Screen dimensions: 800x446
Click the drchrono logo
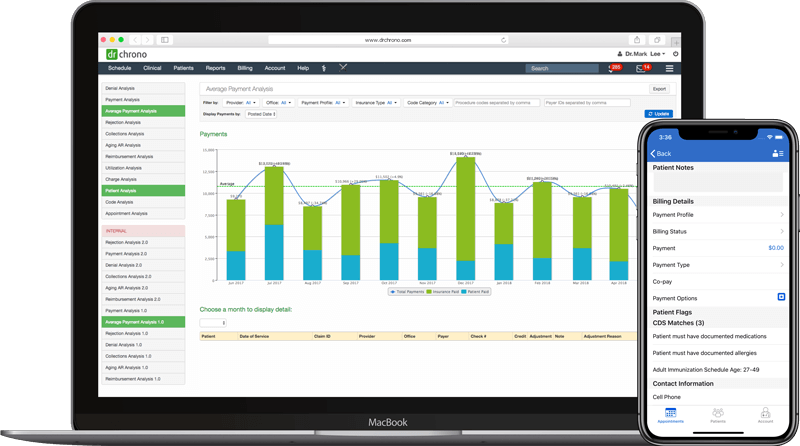(127, 54)
